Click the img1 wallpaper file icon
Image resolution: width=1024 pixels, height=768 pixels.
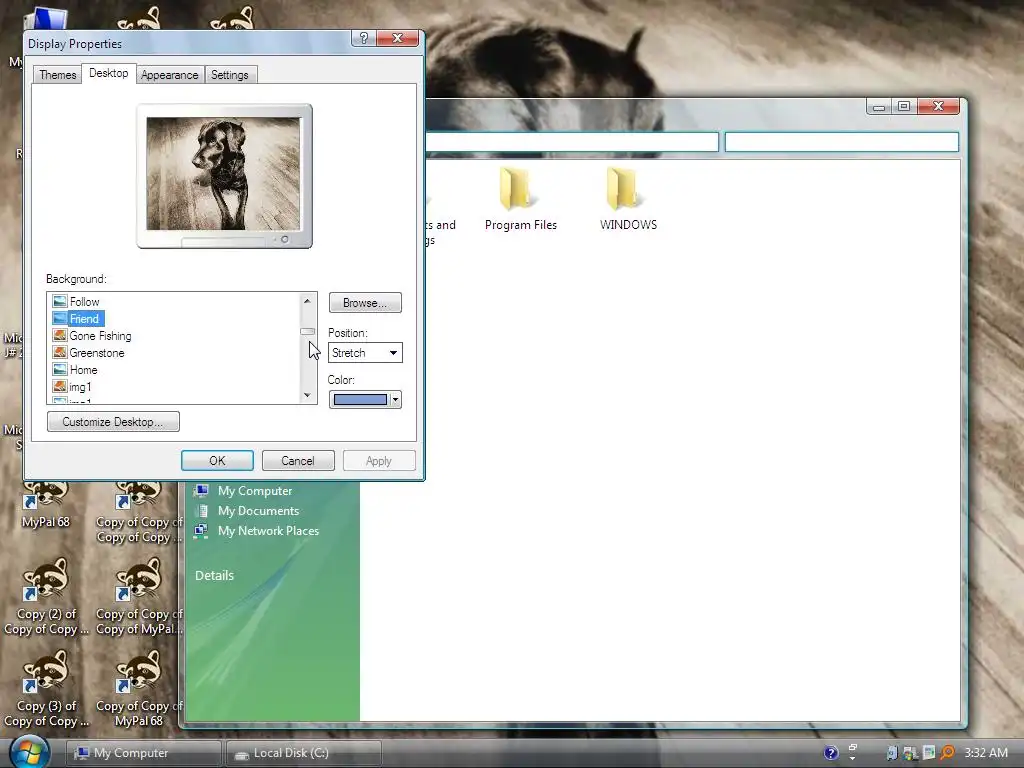[60, 386]
